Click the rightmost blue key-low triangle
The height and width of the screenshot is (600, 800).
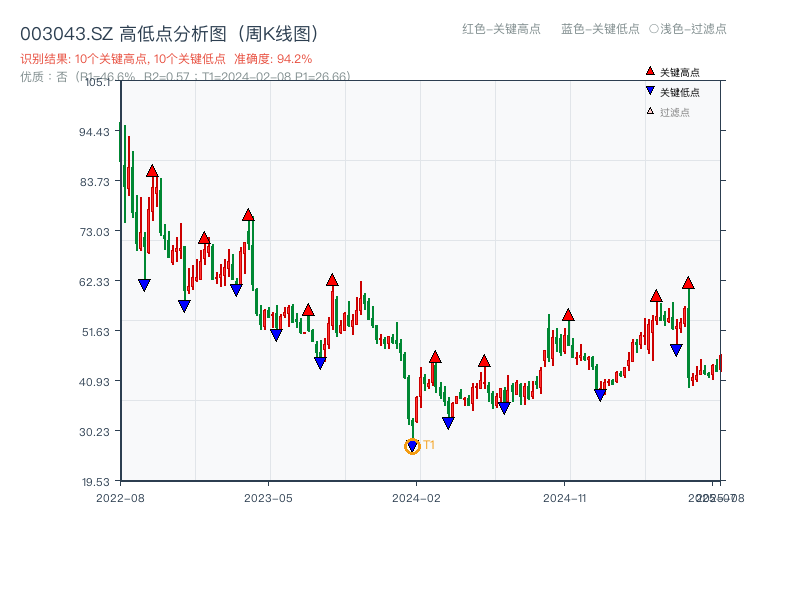pos(676,350)
